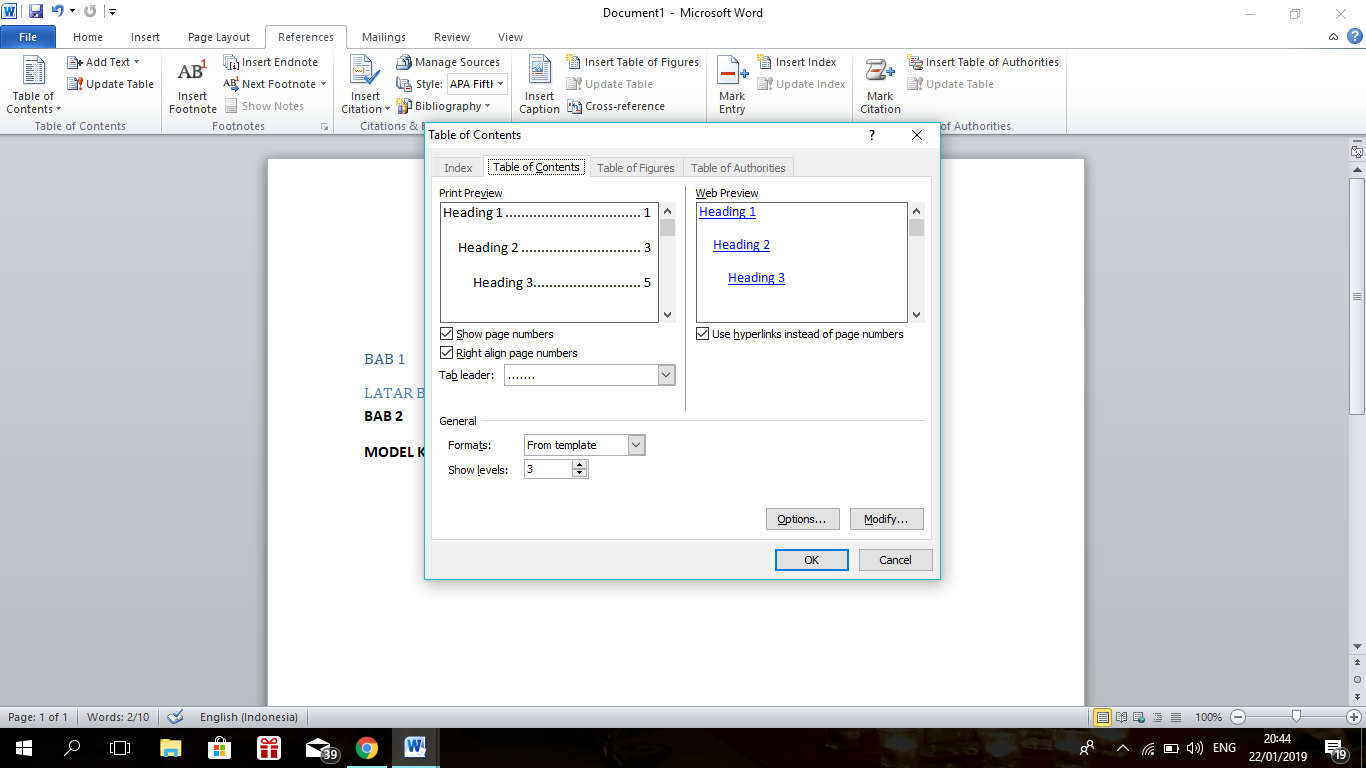Screen dimensions: 1366x768
Task: Click the Cancel button
Action: click(x=896, y=560)
